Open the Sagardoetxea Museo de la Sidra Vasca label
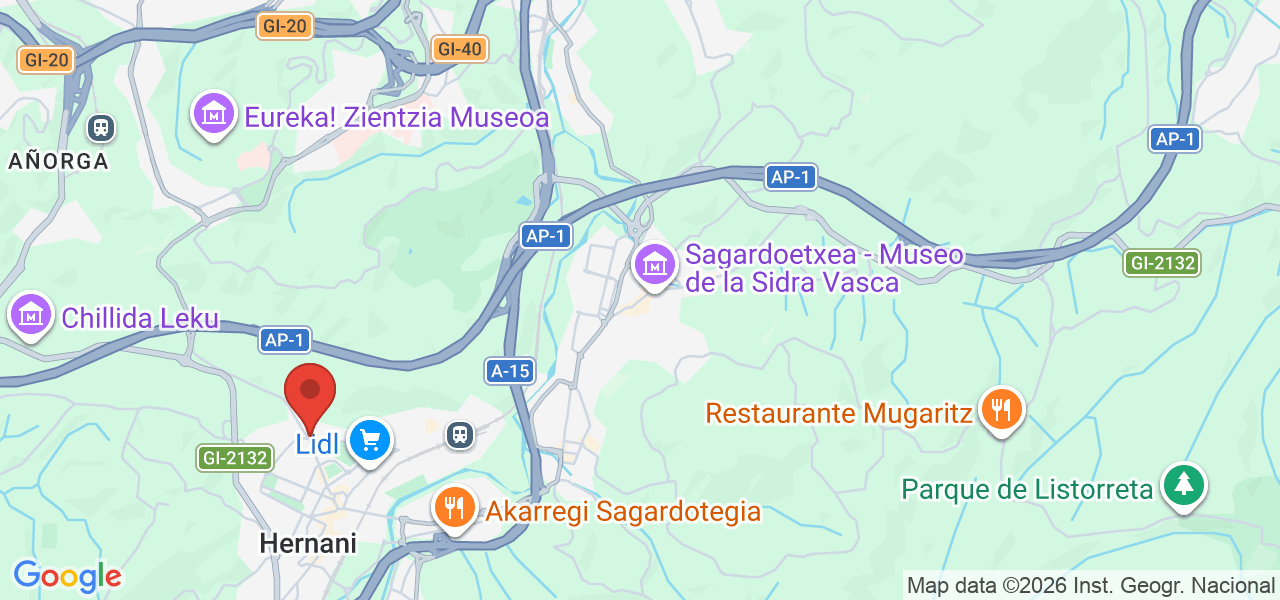This screenshot has width=1280, height=600. [825, 268]
